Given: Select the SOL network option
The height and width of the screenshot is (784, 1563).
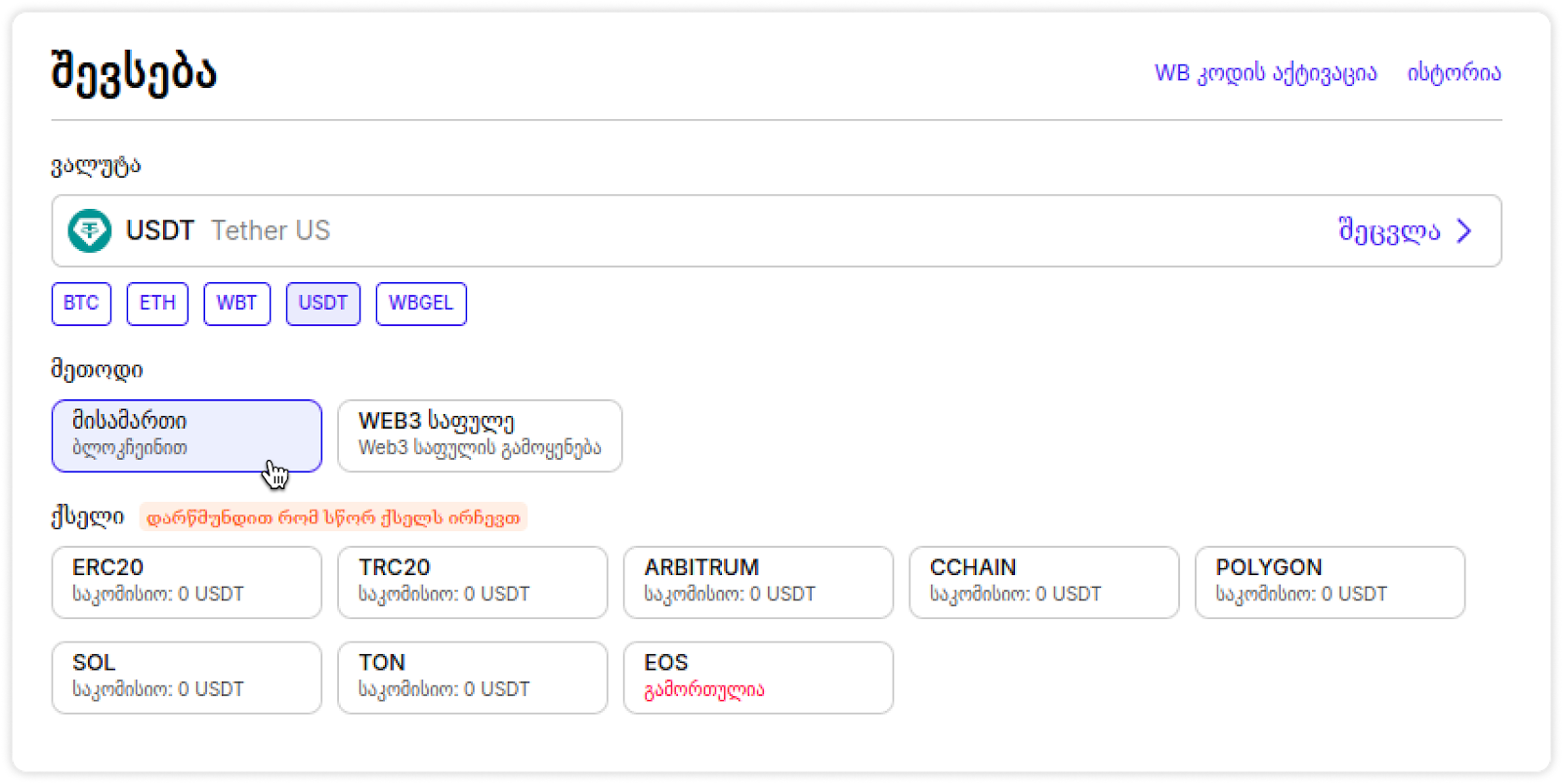Looking at the screenshot, I should 187,678.
